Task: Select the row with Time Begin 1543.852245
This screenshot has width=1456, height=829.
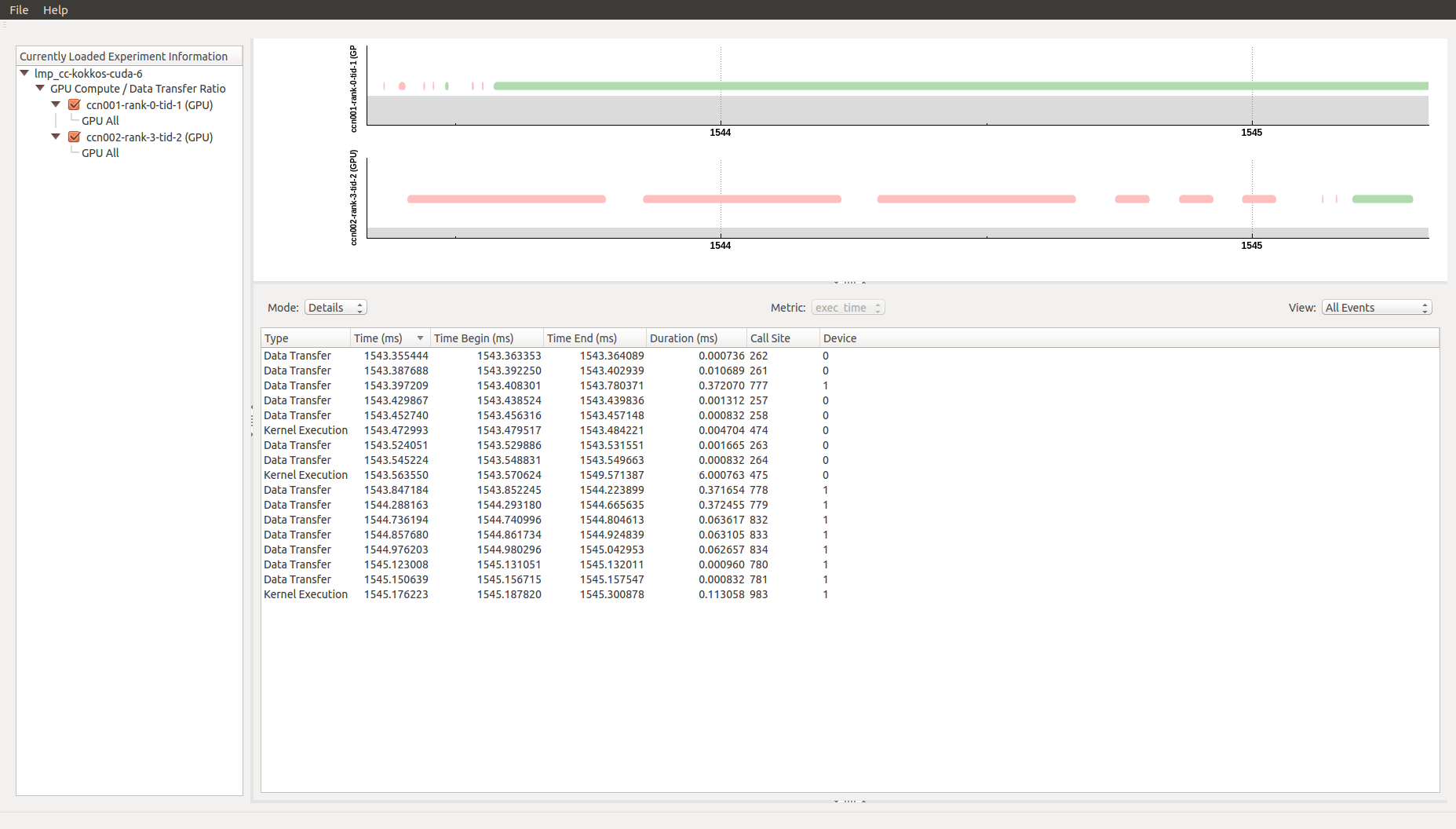Action: pos(850,490)
